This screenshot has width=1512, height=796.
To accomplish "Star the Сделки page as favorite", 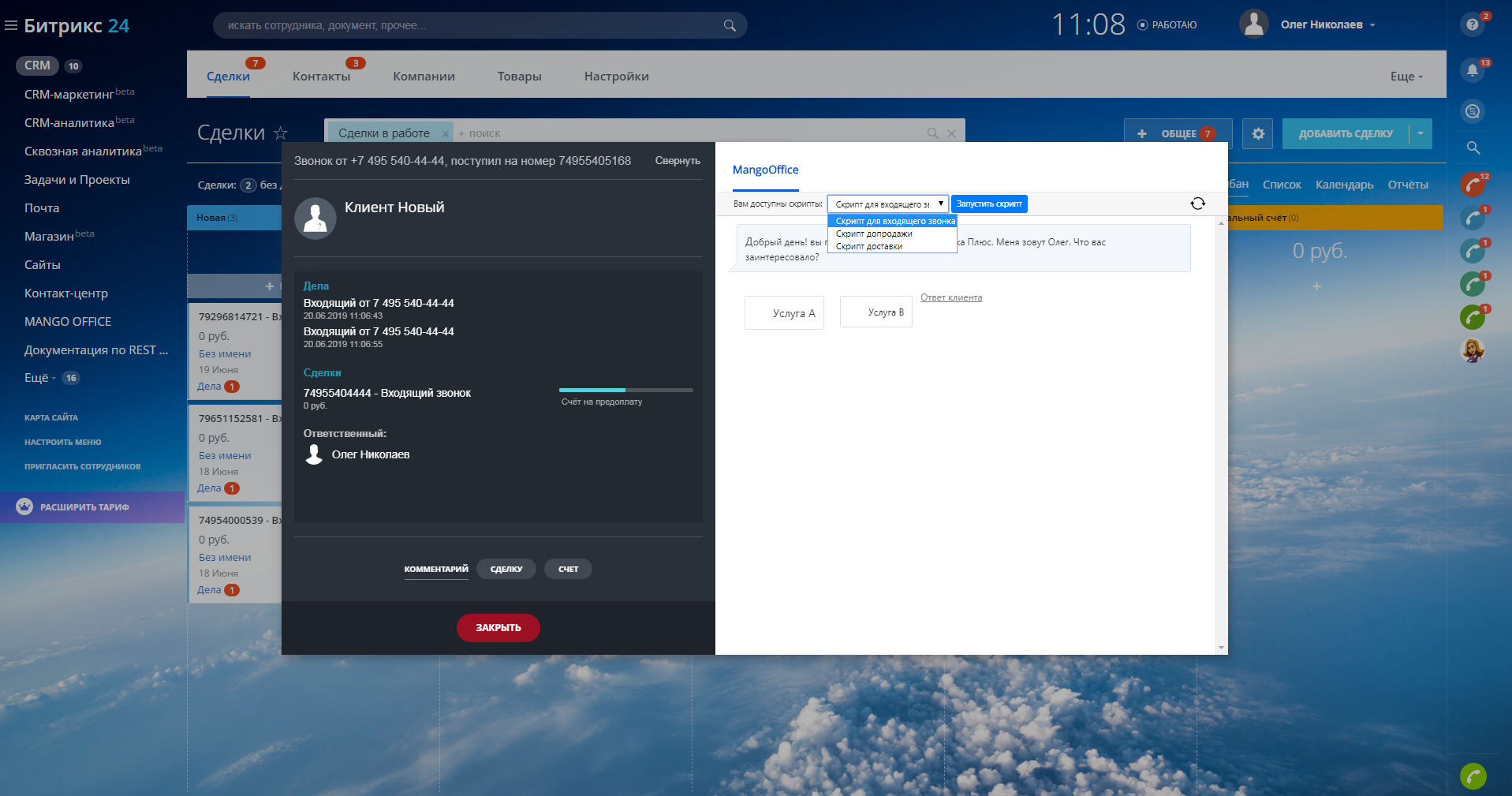I will click(x=280, y=133).
